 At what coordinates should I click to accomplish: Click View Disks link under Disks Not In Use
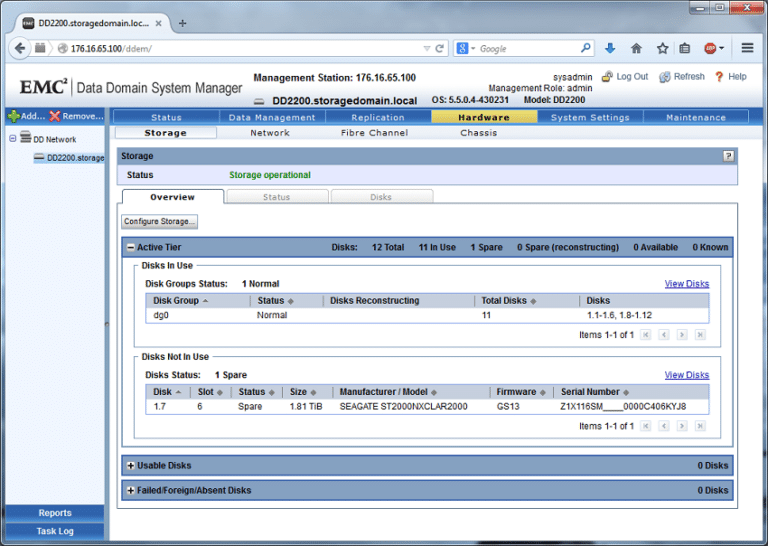pos(687,375)
